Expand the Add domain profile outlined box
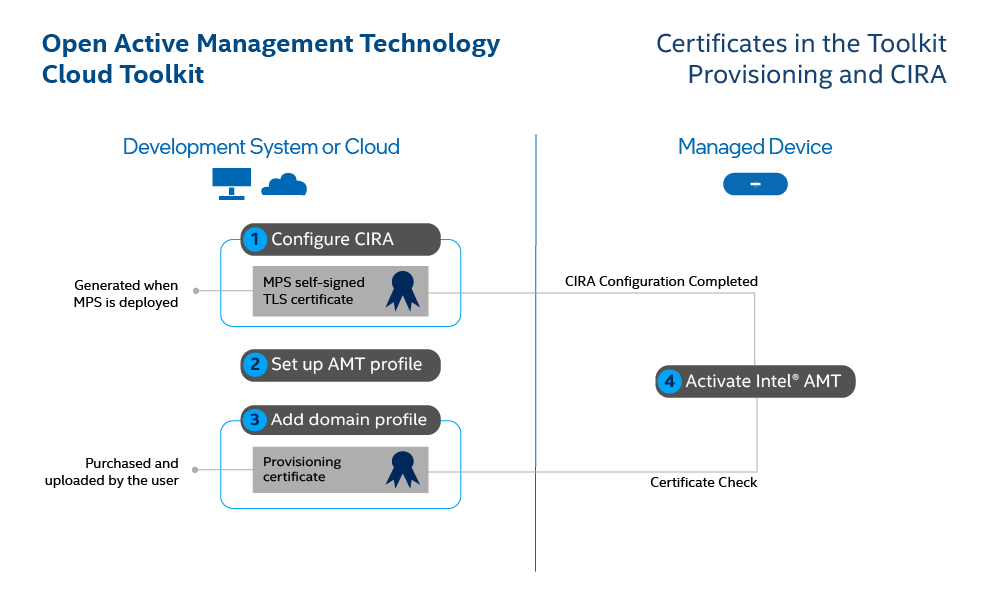This screenshot has height=600, width=1000. point(340,462)
